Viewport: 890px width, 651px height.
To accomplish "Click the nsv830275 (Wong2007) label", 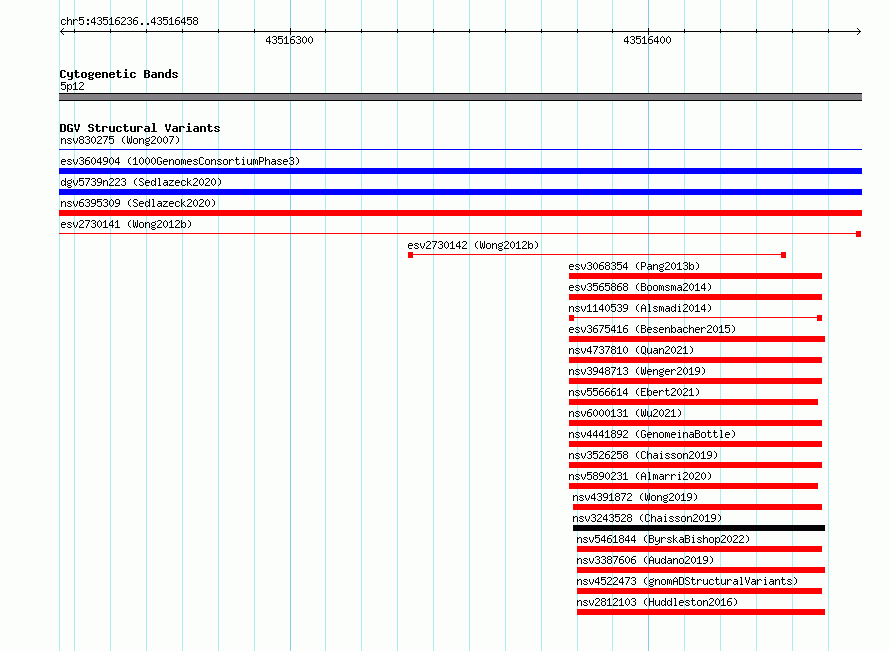I will [120, 140].
